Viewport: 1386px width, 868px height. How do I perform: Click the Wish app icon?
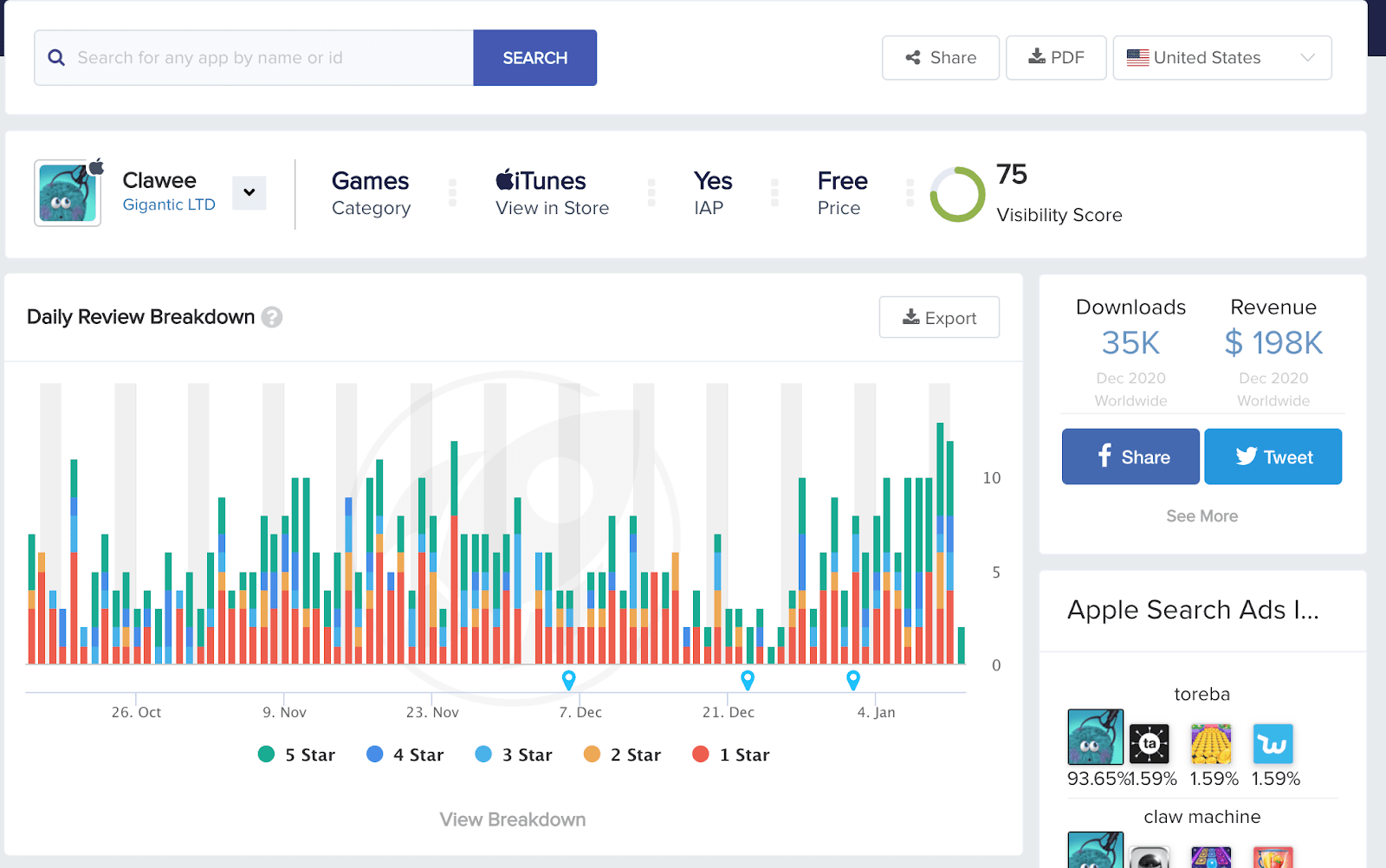1273,743
